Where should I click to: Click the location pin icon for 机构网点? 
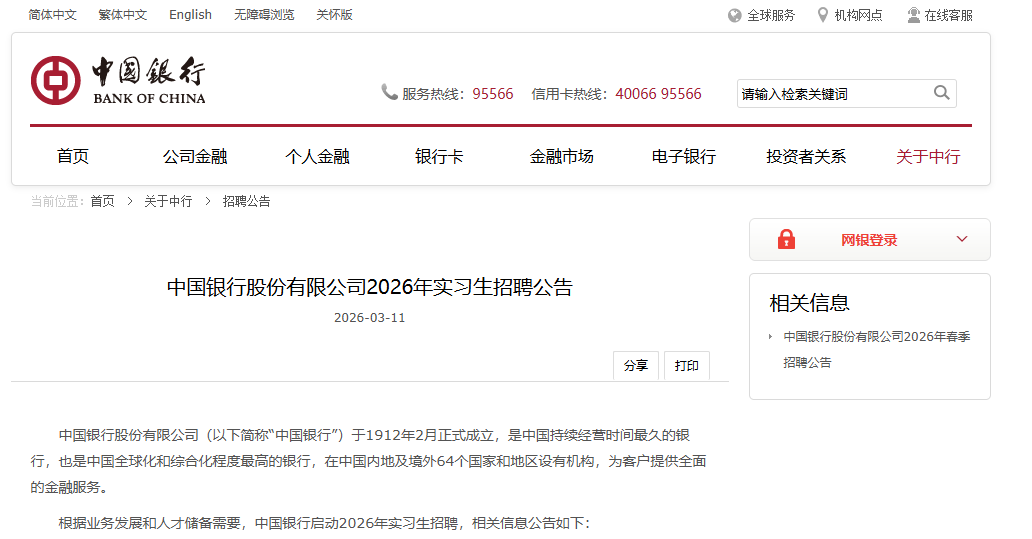(x=823, y=15)
